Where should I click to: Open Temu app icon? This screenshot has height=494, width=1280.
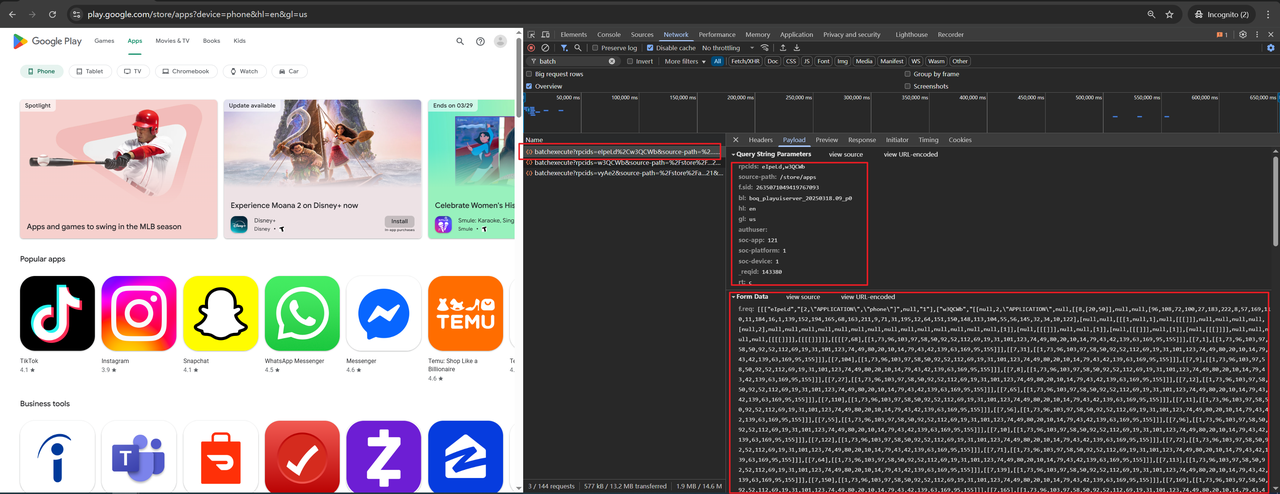click(465, 314)
